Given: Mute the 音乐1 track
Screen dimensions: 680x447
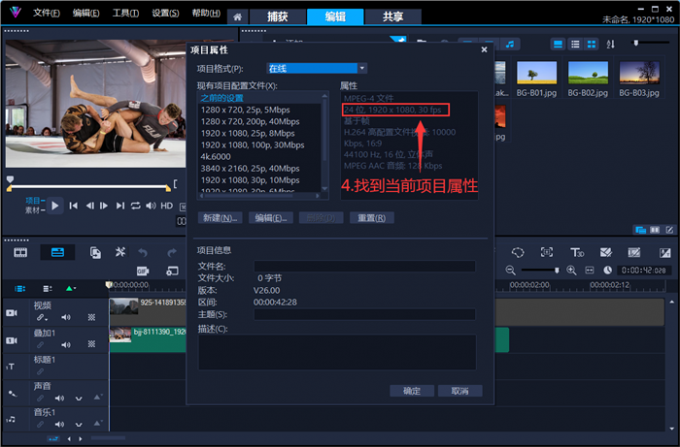Looking at the screenshot, I should tap(59, 424).
